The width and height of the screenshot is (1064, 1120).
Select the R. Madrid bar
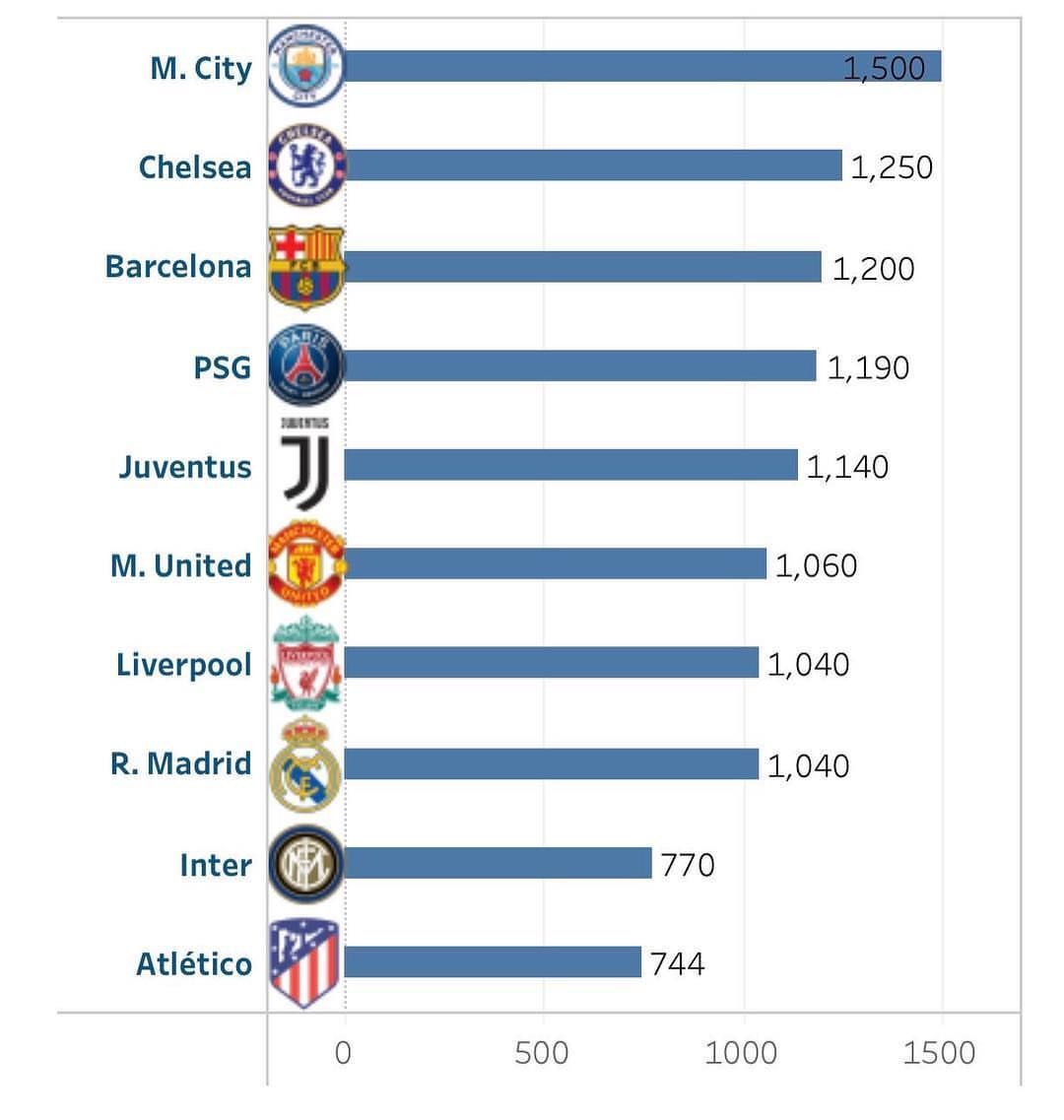click(551, 764)
